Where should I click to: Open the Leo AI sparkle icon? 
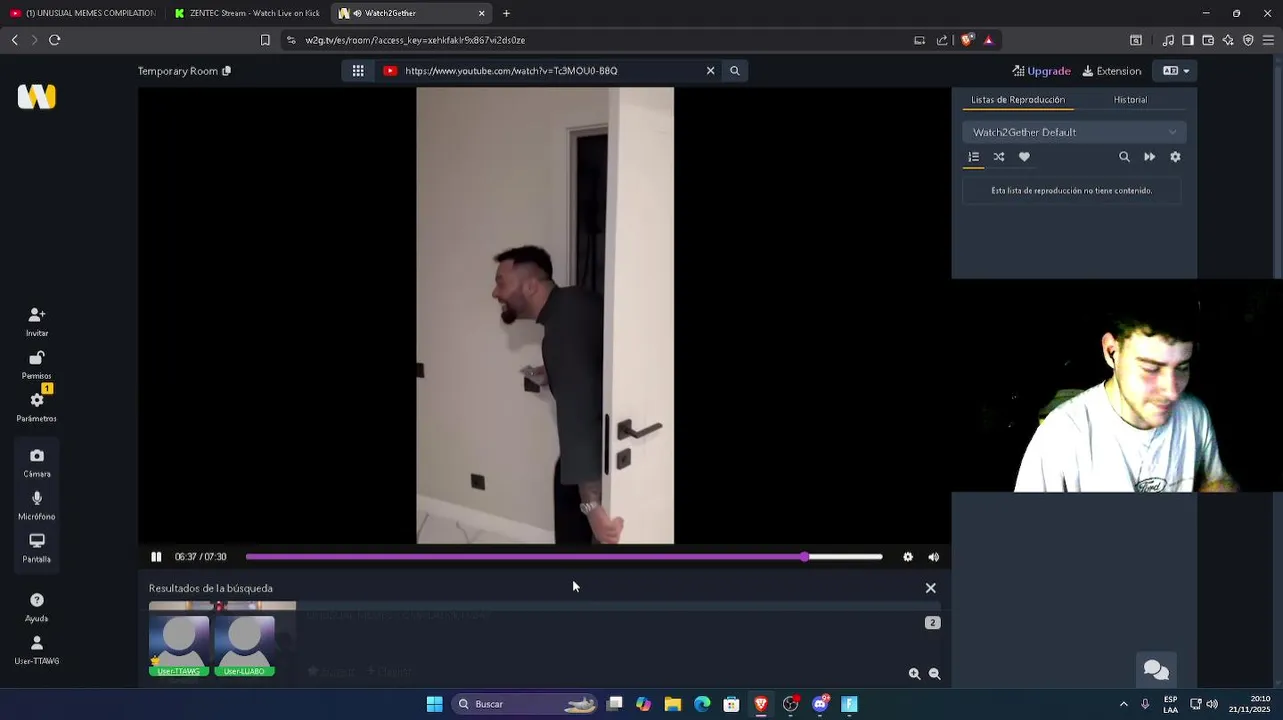(1228, 40)
